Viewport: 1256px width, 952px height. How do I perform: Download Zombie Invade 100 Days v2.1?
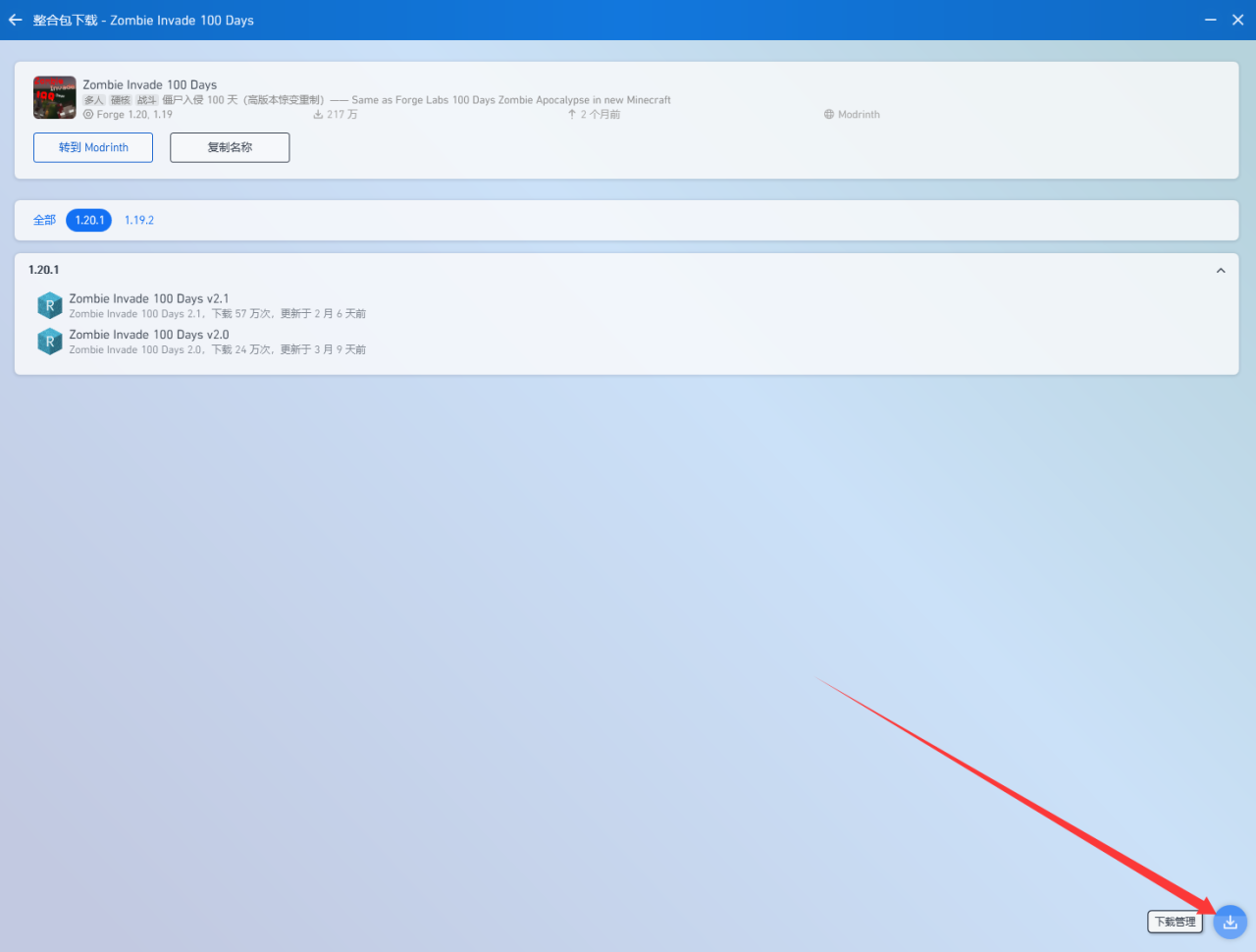[626, 305]
